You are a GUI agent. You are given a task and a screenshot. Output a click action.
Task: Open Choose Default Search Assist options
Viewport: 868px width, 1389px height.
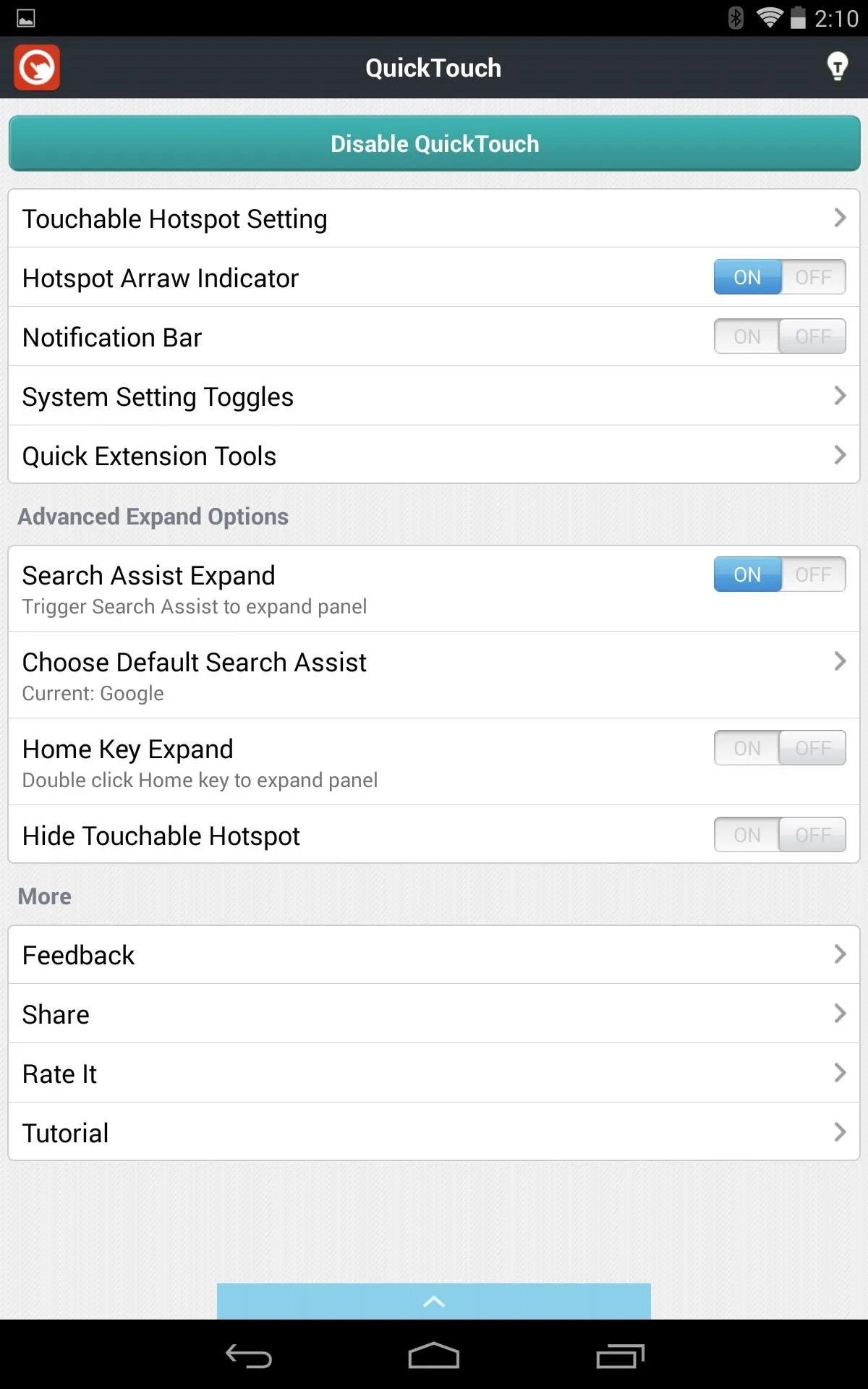(x=434, y=675)
